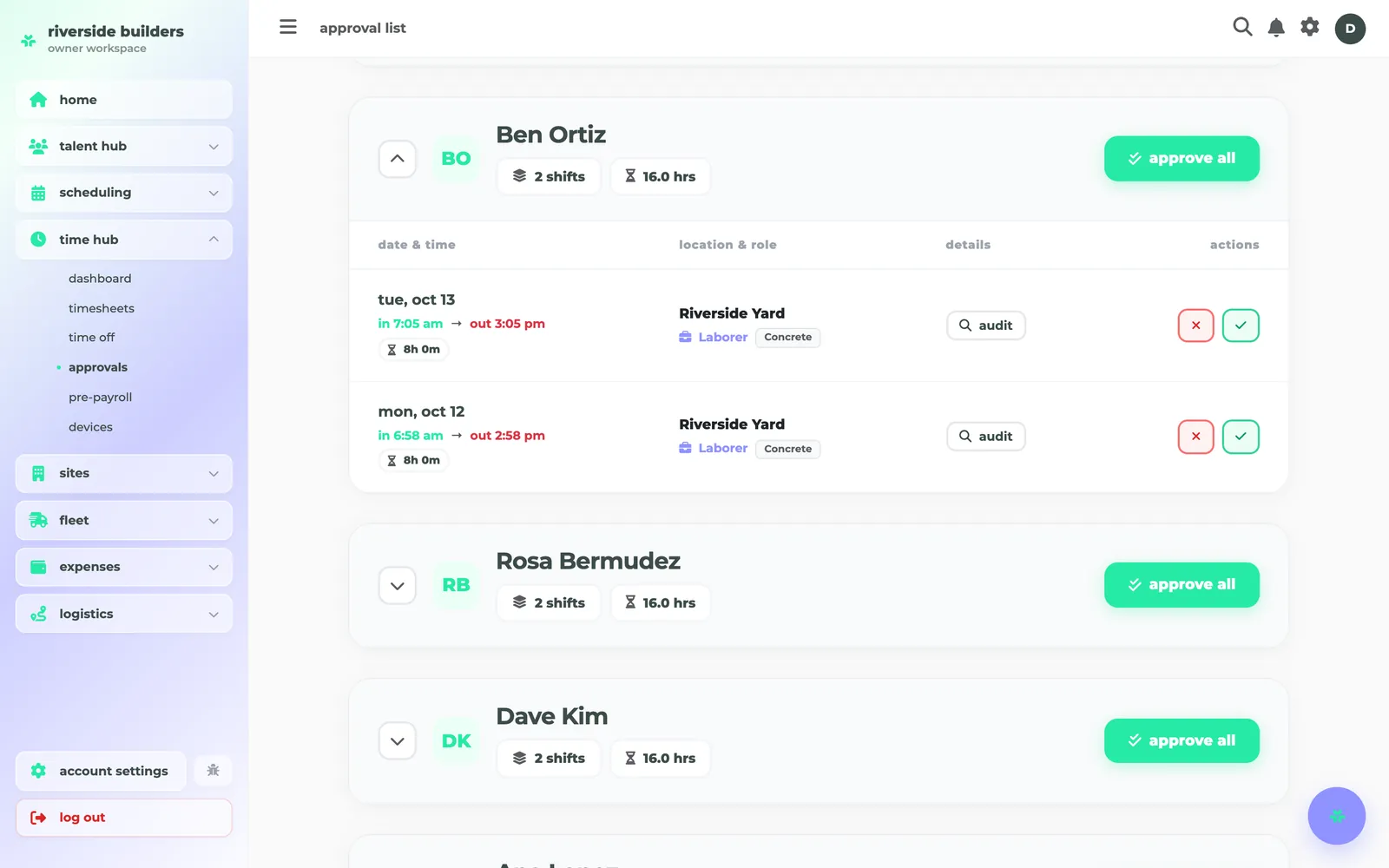Viewport: 1389px width, 868px height.
Task: Open the approvals page in sidebar
Action: (98, 367)
